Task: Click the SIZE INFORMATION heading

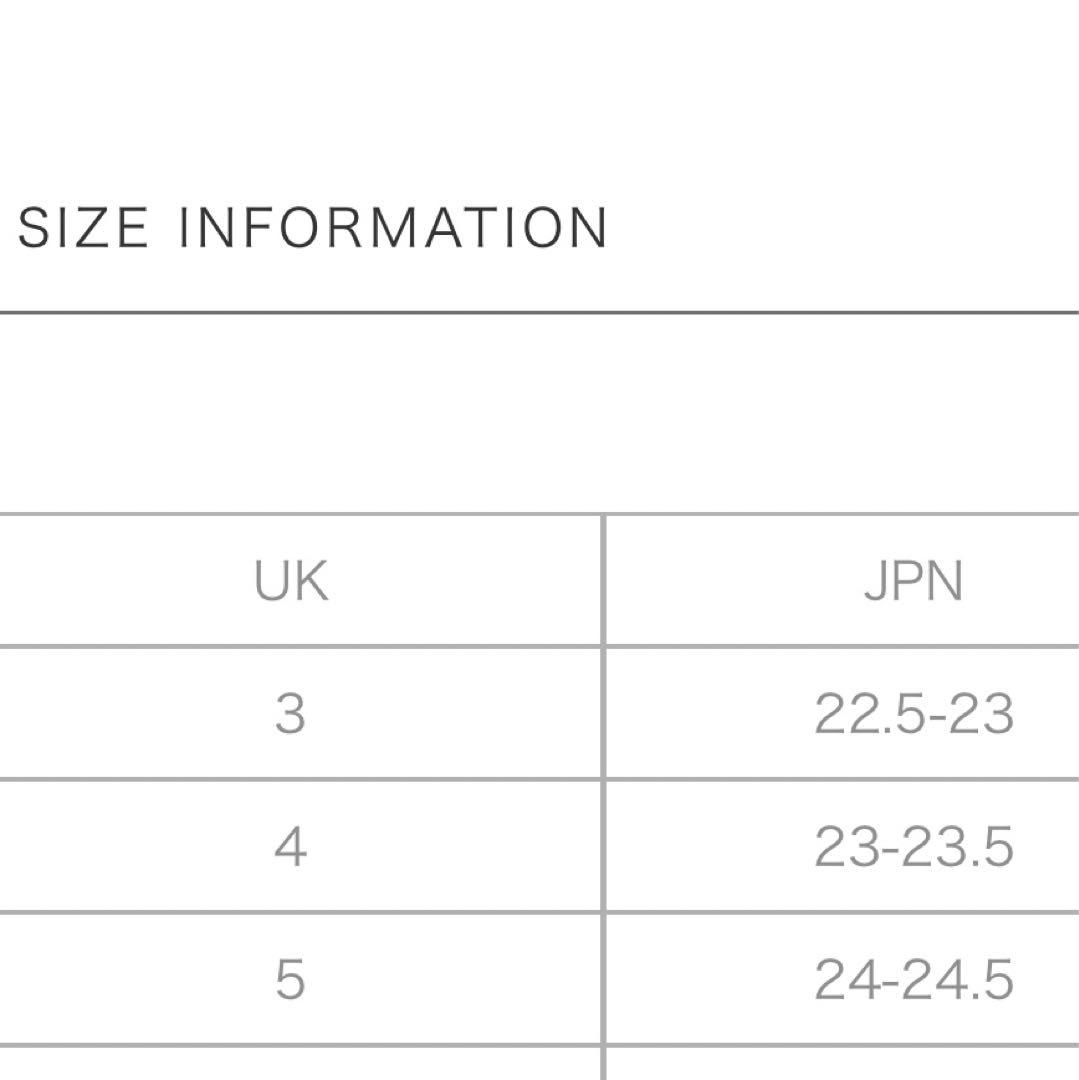Action: click(312, 227)
